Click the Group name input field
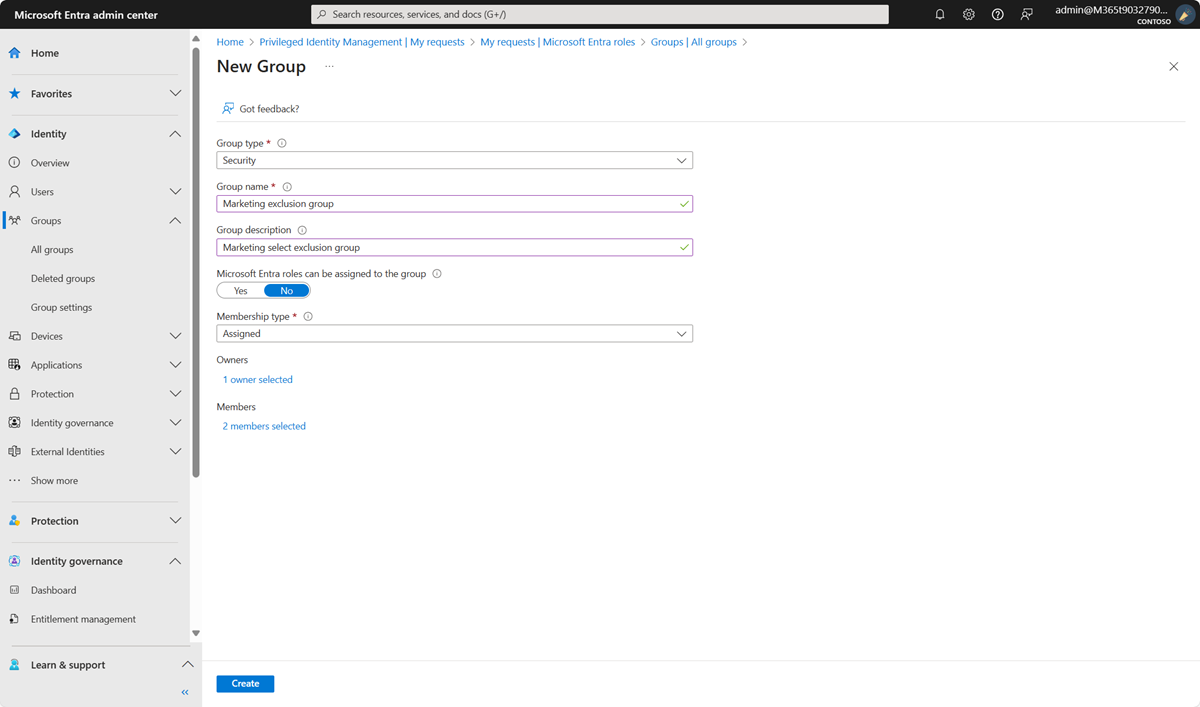1200x707 pixels. [454, 203]
